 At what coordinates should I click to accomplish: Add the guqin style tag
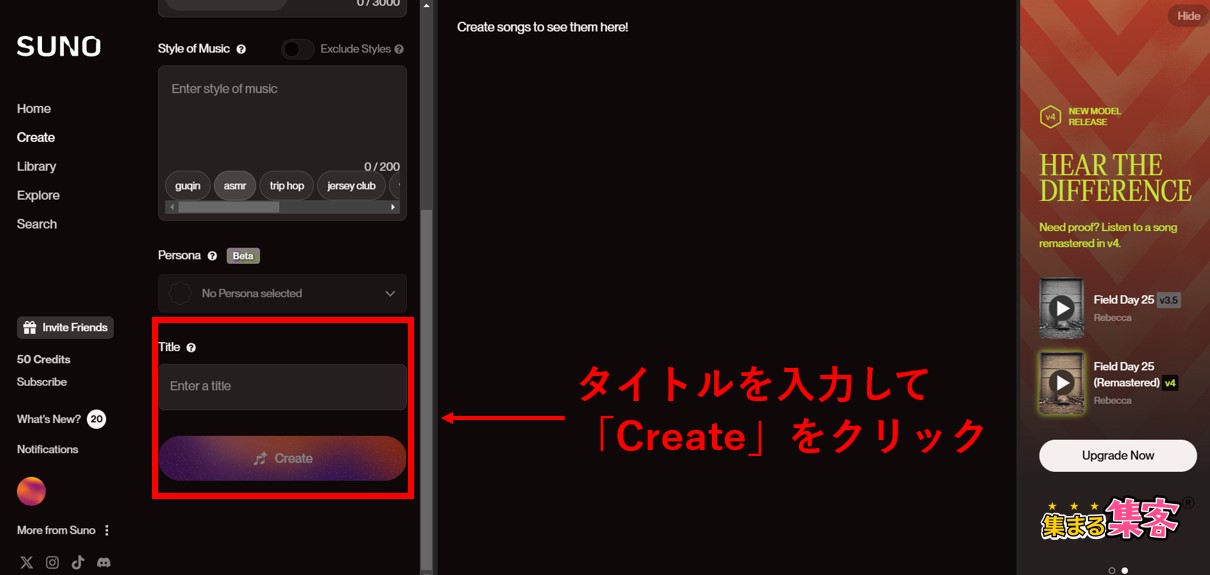(x=188, y=185)
